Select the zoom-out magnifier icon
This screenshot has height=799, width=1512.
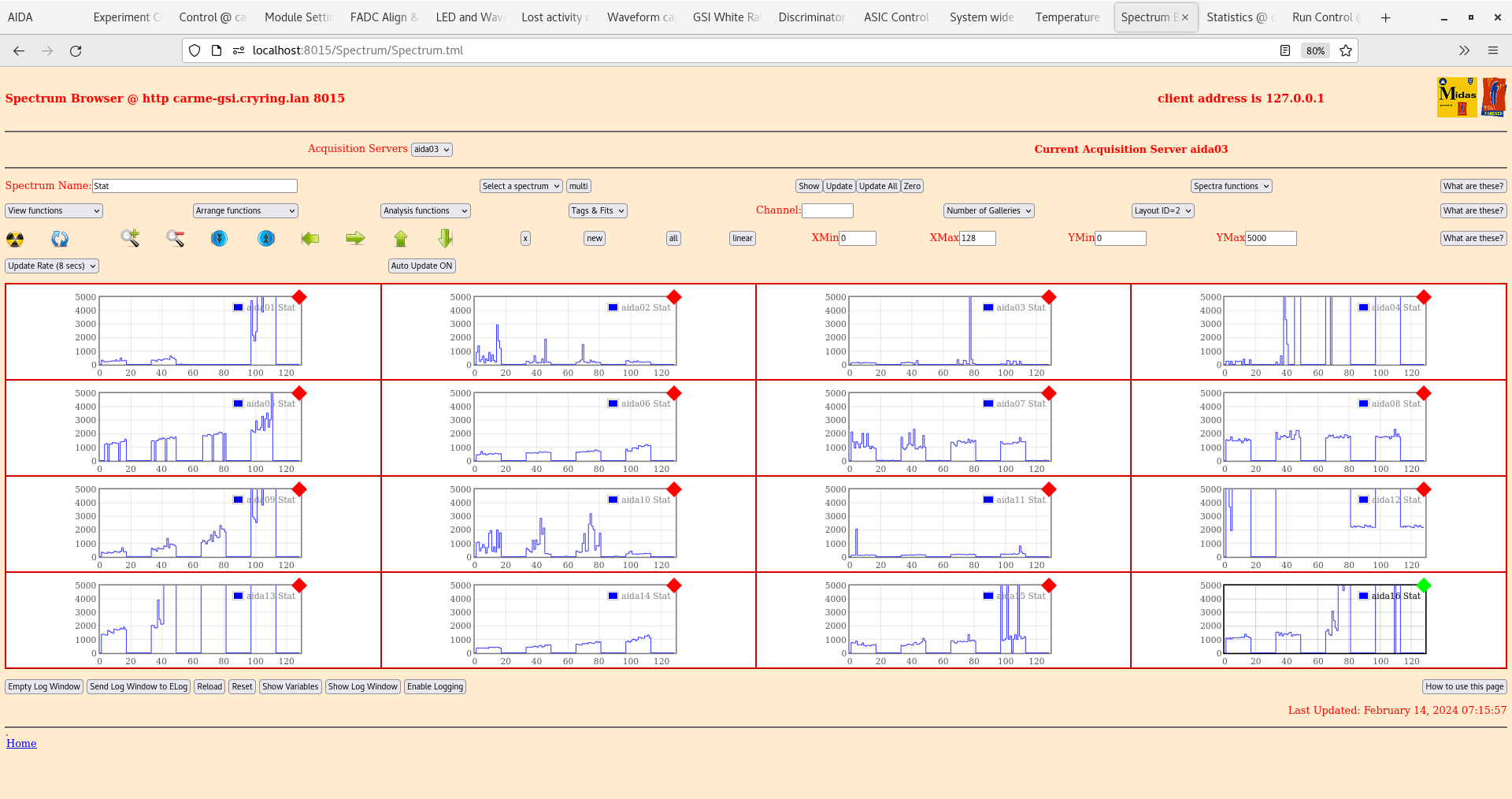tap(175, 239)
